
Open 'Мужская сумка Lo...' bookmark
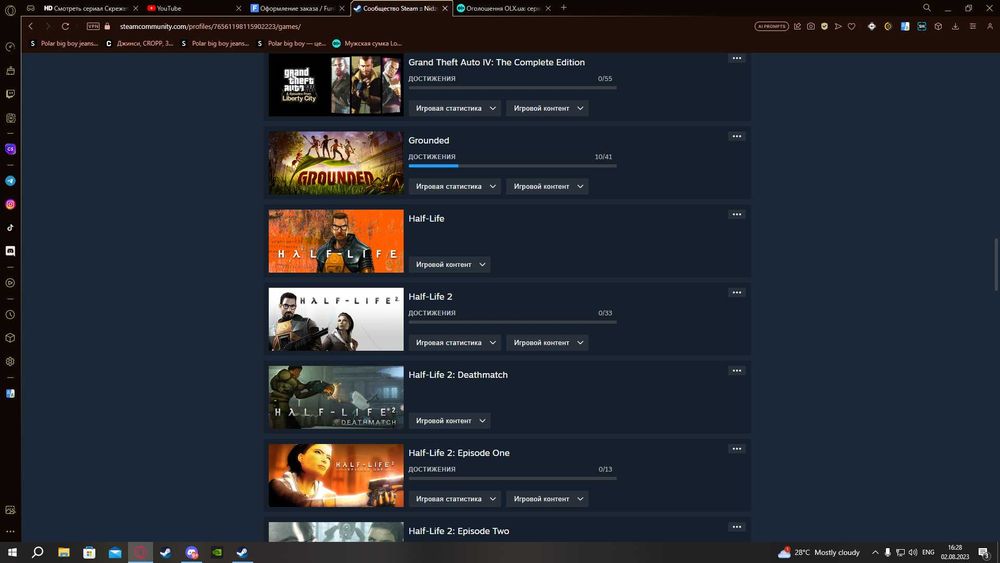(x=368, y=43)
